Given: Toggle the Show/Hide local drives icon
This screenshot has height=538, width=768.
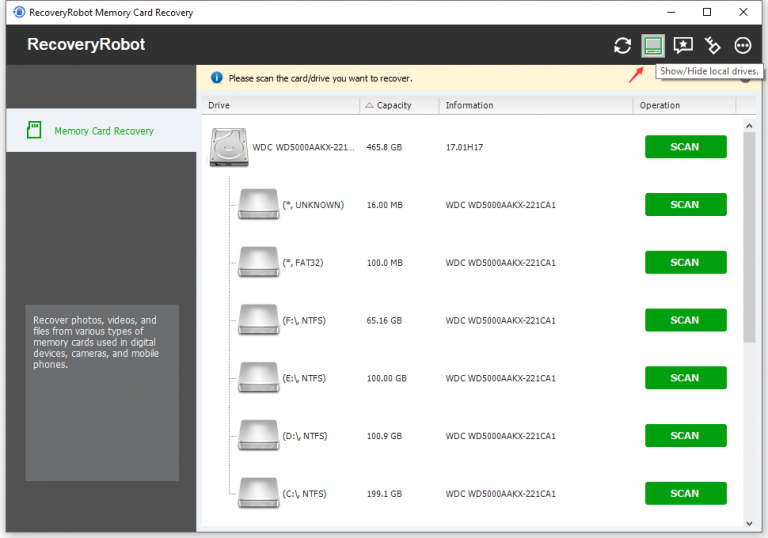Looking at the screenshot, I should [653, 46].
